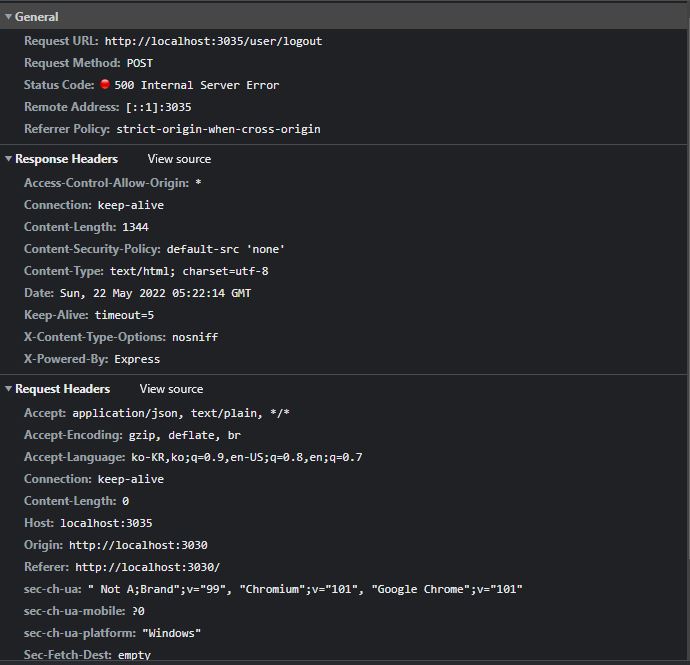This screenshot has height=665, width=690.
Task: Collapse the General section triangle
Action: 9,17
